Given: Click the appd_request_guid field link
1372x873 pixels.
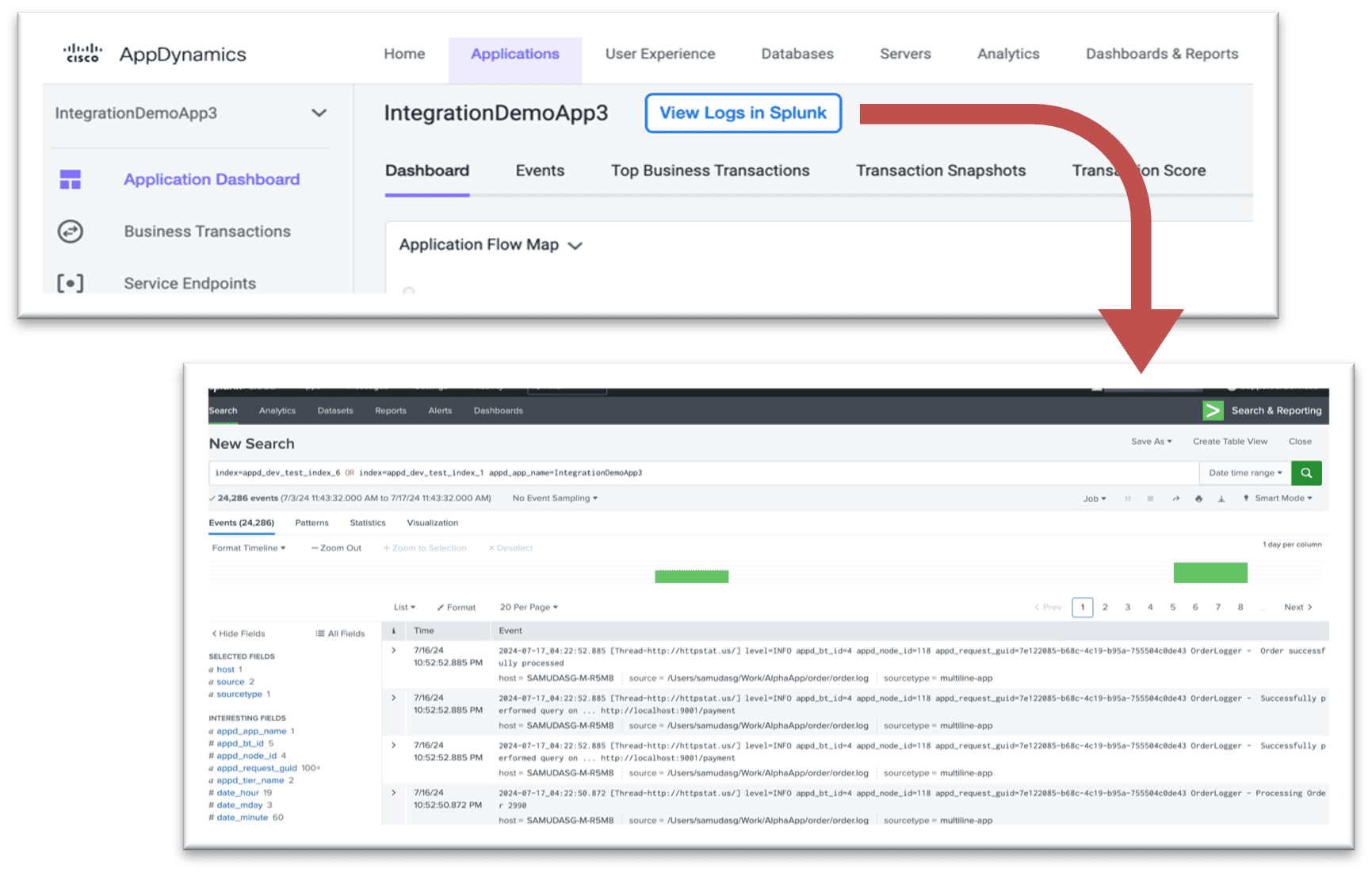Looking at the screenshot, I should click(257, 768).
